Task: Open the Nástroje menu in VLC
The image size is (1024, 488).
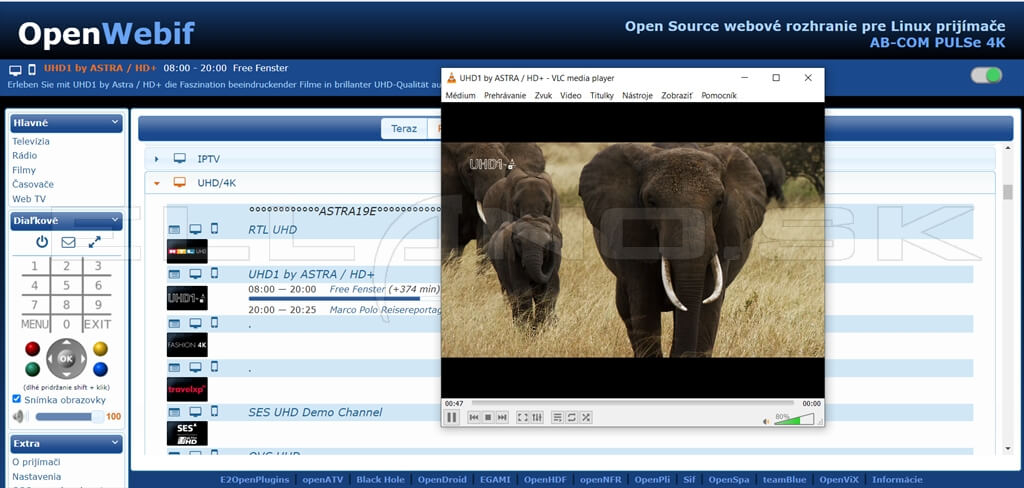Action: point(637,95)
